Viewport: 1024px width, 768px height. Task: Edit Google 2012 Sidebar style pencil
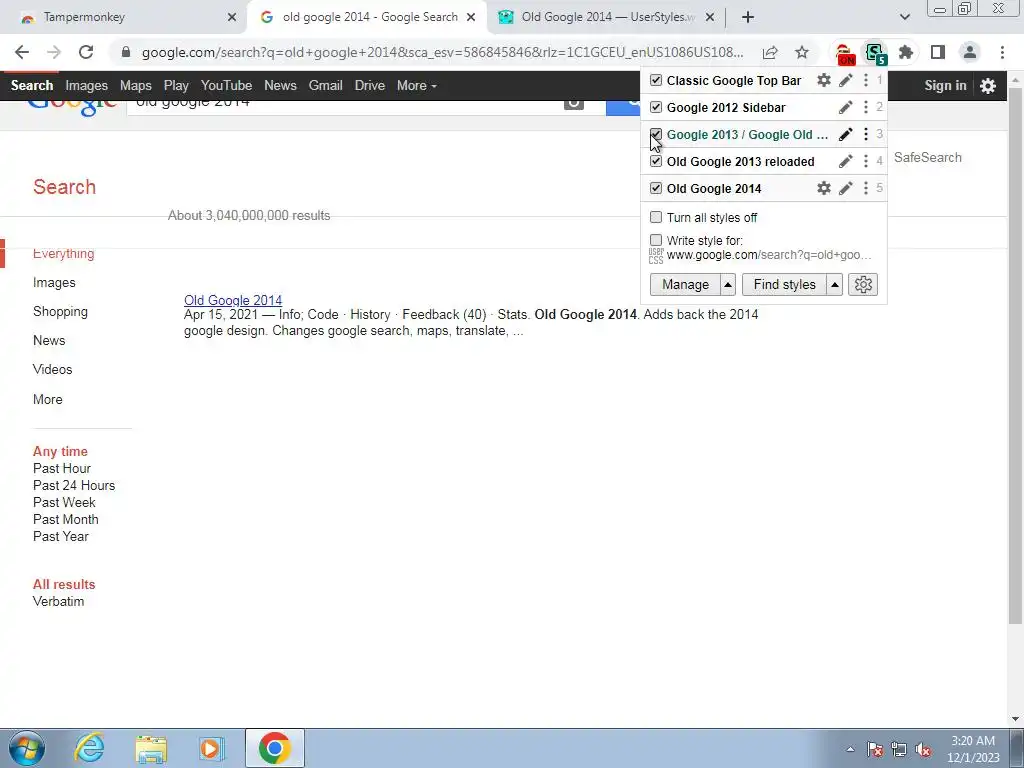[x=846, y=107]
